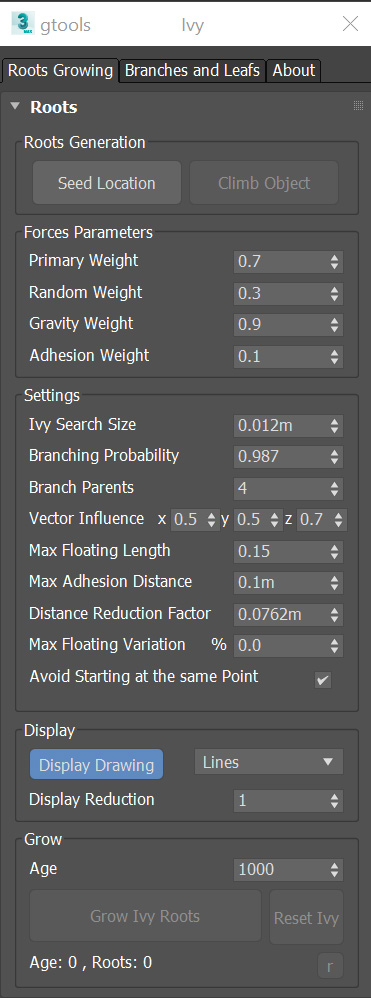
Task: Toggle Avoid Starting at the same Point checkbox
Action: pos(323,680)
